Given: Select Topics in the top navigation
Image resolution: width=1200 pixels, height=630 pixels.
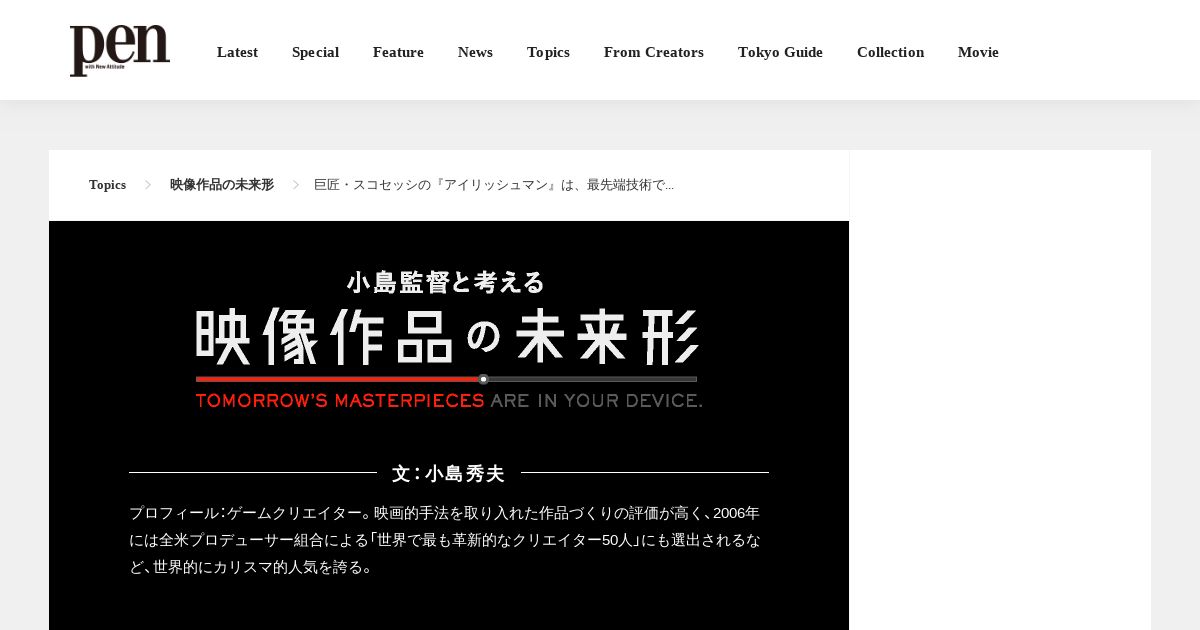Looking at the screenshot, I should click(x=548, y=52).
